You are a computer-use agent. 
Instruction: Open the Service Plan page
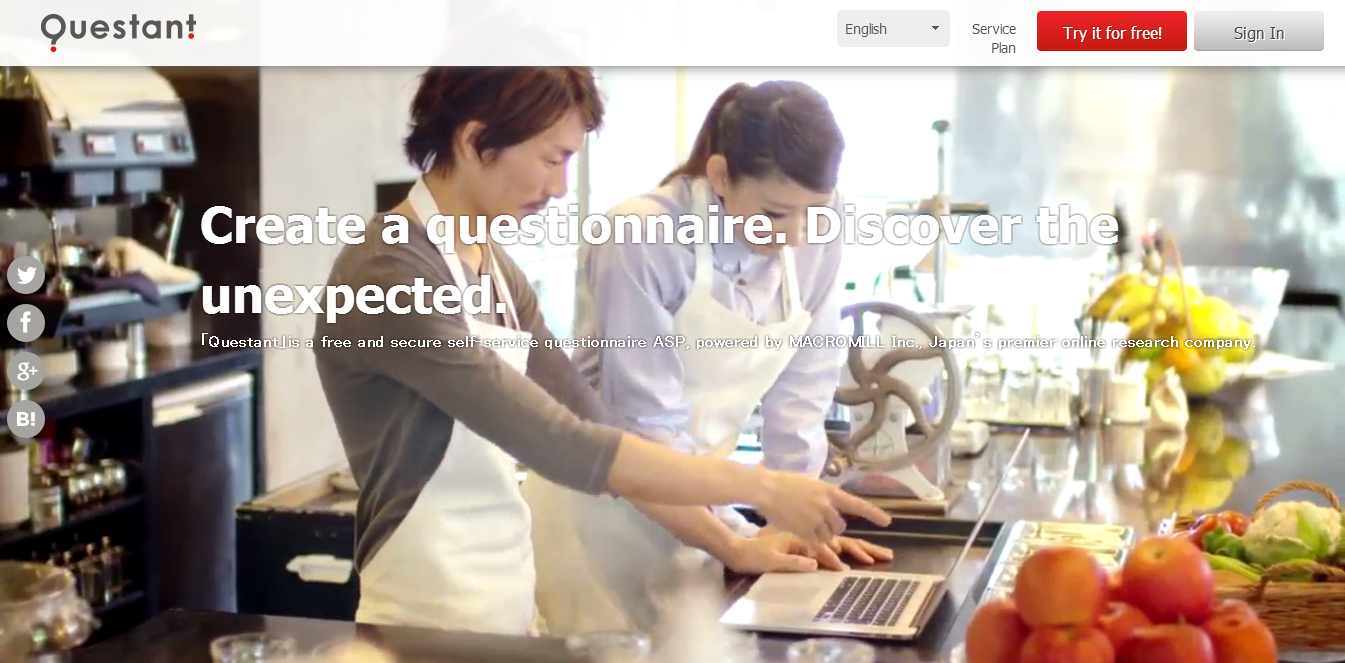(994, 38)
